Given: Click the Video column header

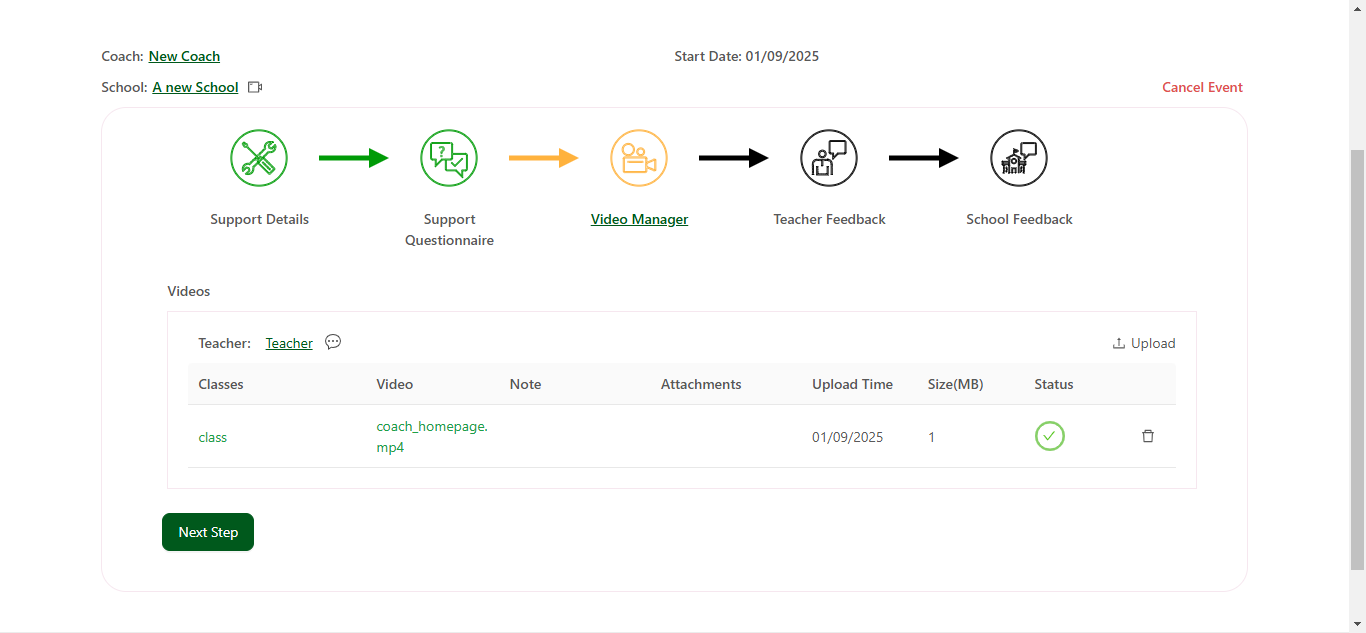Looking at the screenshot, I should 394,384.
